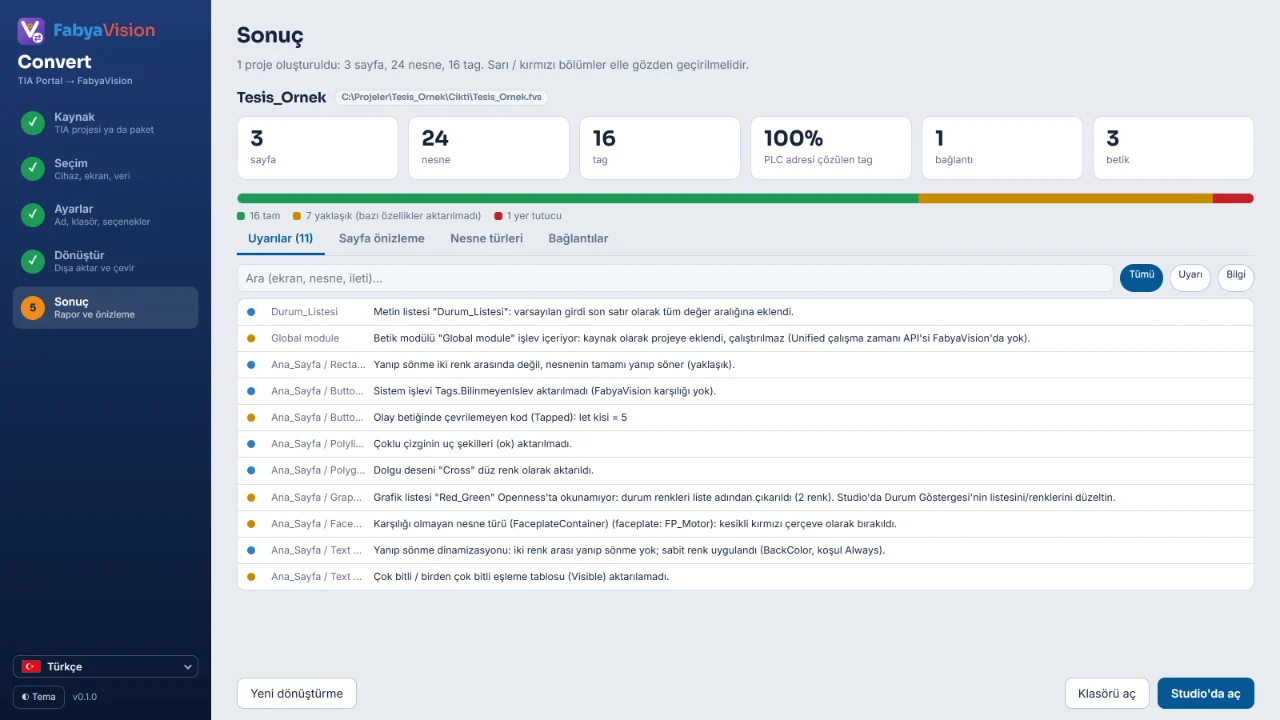
Task: Click the Grafik listesi "Red_Green" row
Action: 745,497
